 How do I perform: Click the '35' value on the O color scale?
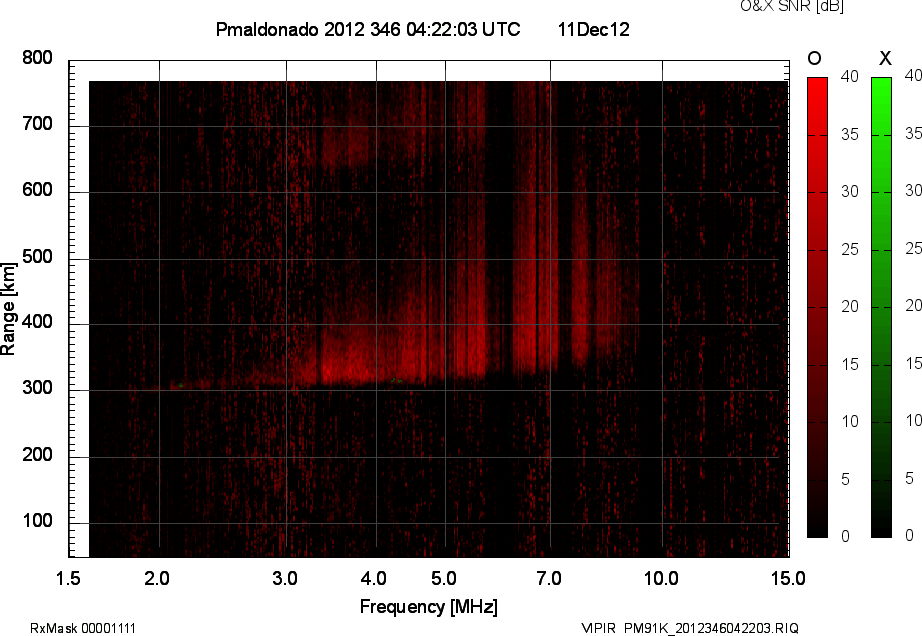pyautogui.click(x=850, y=135)
